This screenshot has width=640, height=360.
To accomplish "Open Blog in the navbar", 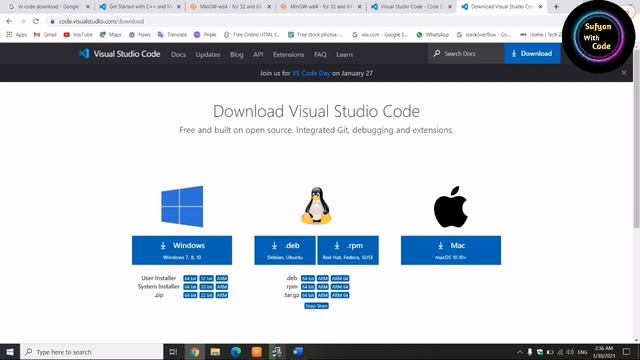I will pyautogui.click(x=237, y=54).
